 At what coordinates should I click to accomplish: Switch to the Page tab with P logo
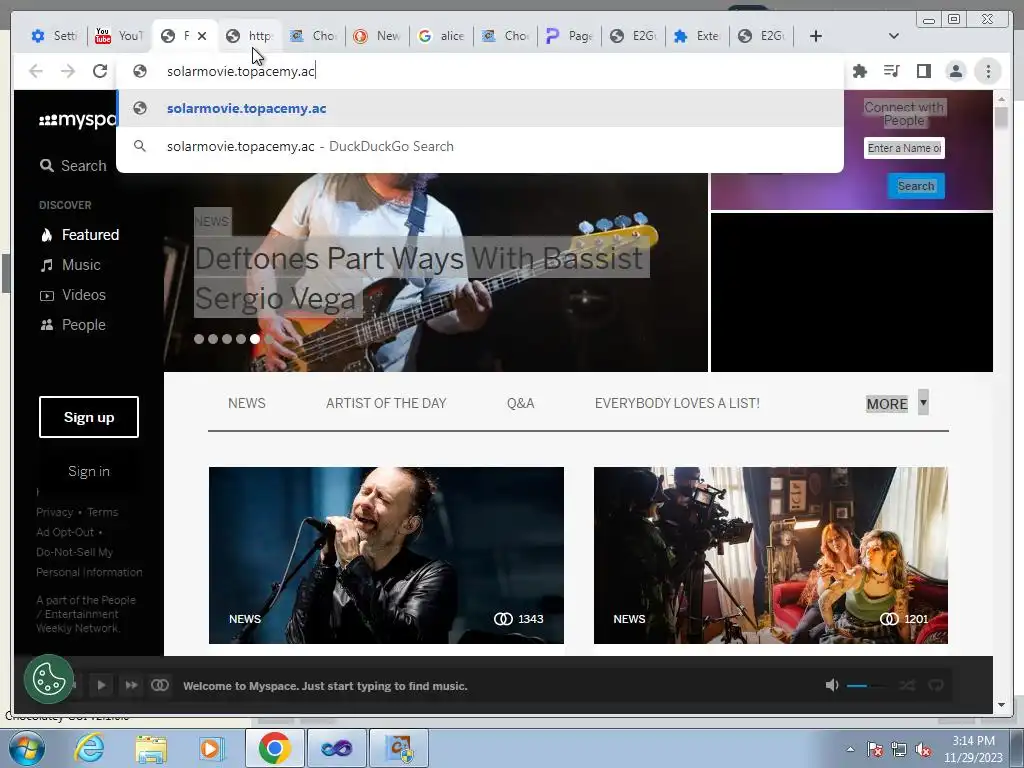pos(569,36)
